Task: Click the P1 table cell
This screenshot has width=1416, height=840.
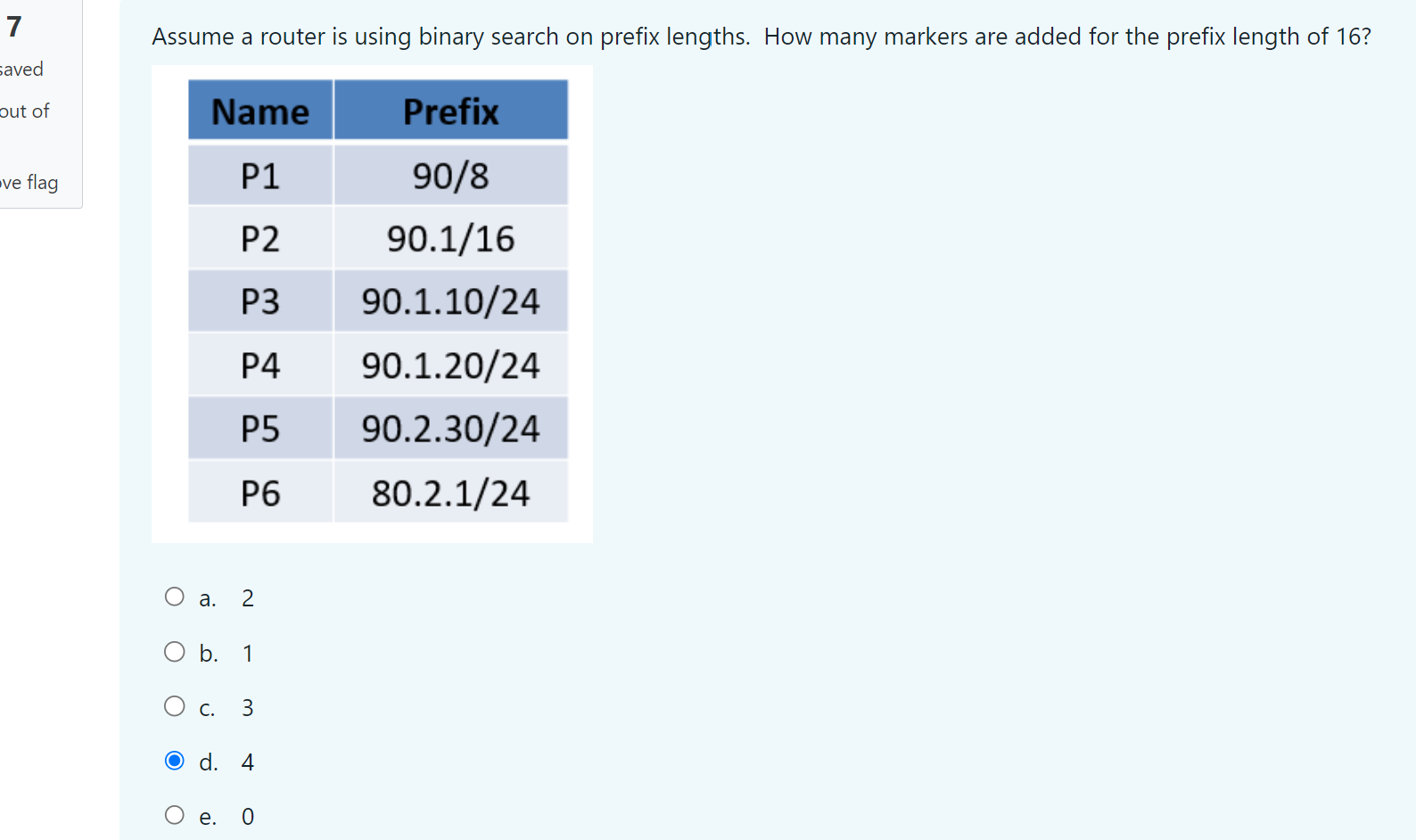Action: pyautogui.click(x=259, y=175)
